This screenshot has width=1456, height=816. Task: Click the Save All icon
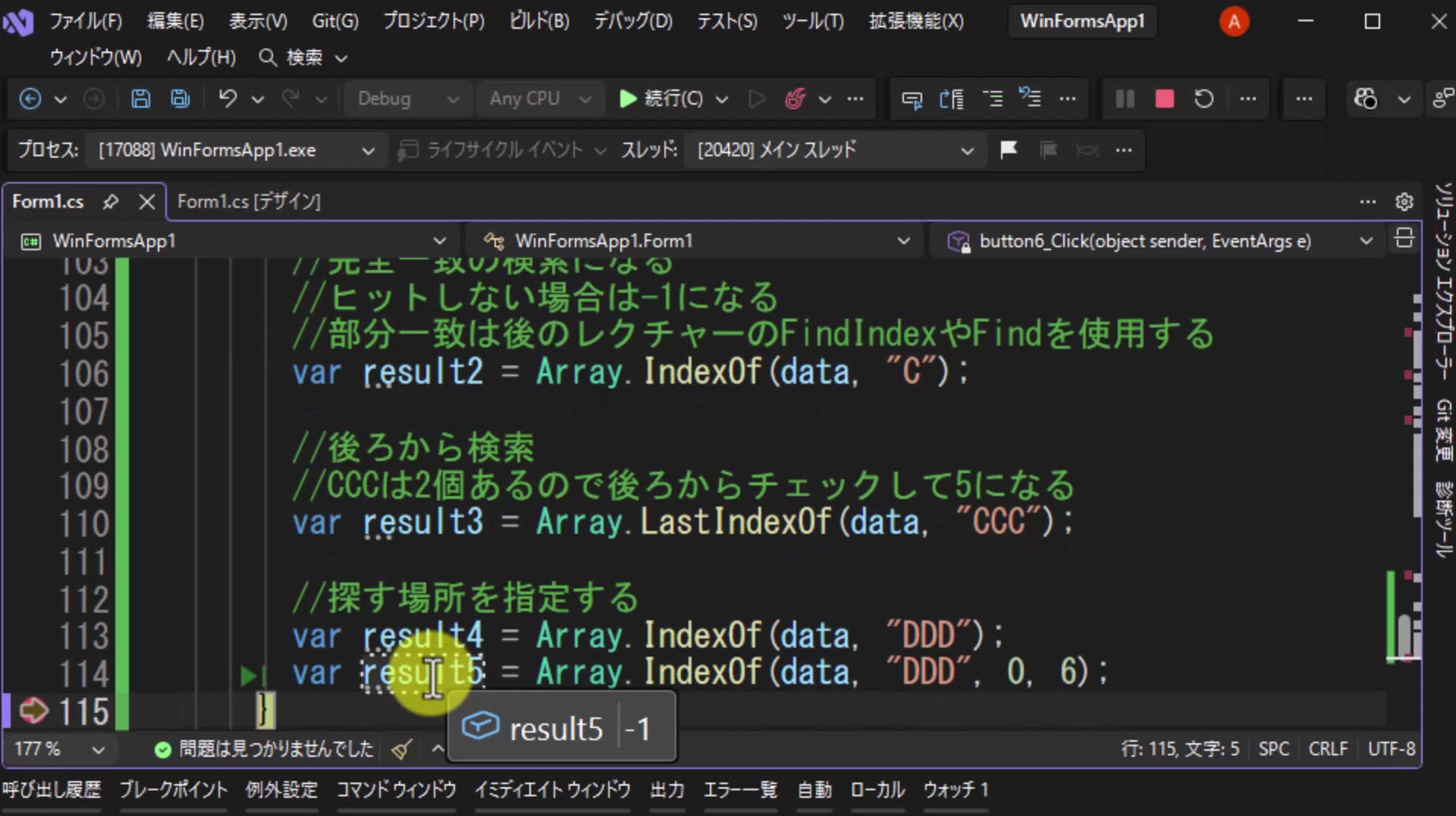pyautogui.click(x=180, y=99)
